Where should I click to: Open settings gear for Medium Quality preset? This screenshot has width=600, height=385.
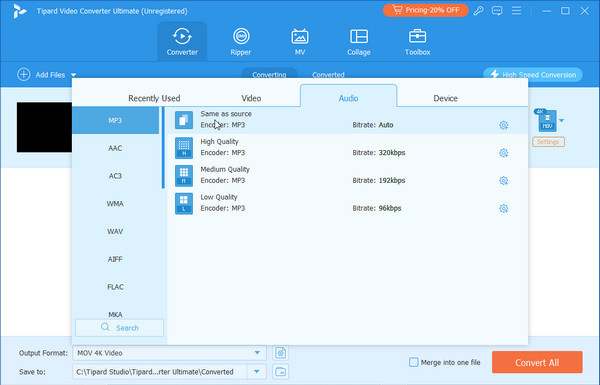(504, 181)
